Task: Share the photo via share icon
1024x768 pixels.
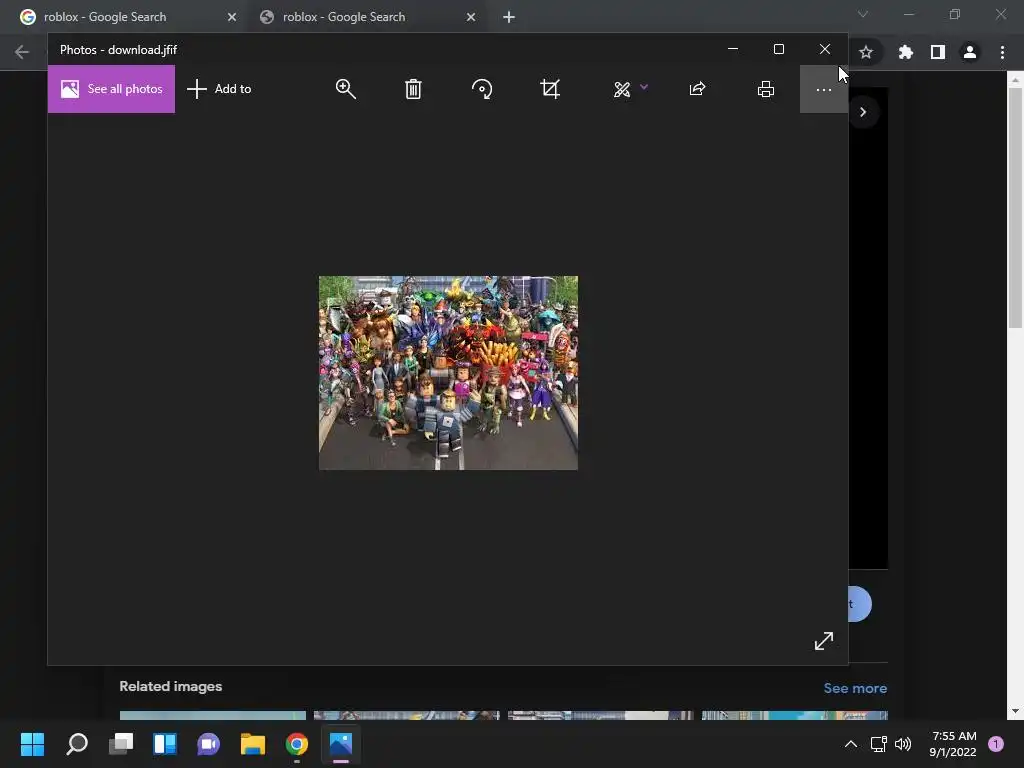Action: 697,89
